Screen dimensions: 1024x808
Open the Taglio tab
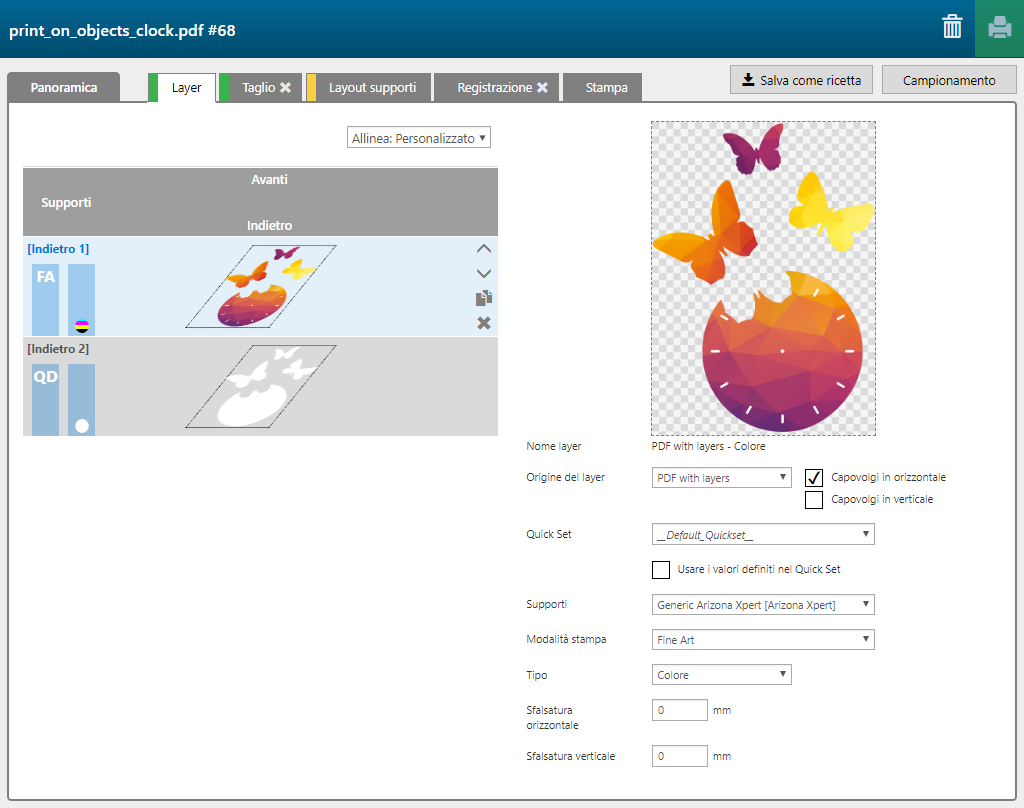260,88
